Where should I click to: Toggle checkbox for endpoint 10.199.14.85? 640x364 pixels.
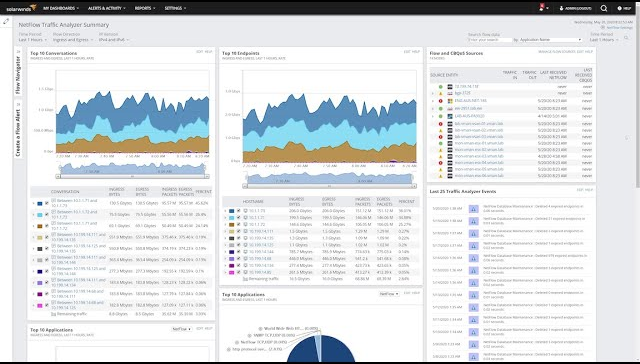tap(239, 272)
